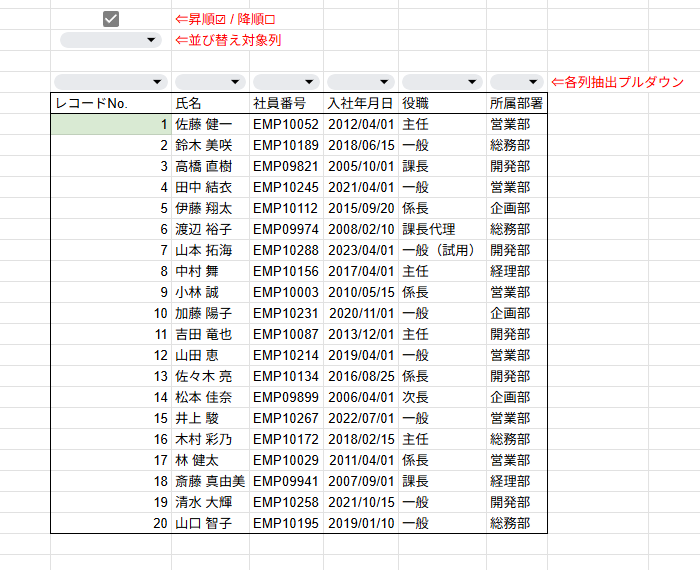Open the sort target column dropdown
The width and height of the screenshot is (700, 570).
coord(111,40)
